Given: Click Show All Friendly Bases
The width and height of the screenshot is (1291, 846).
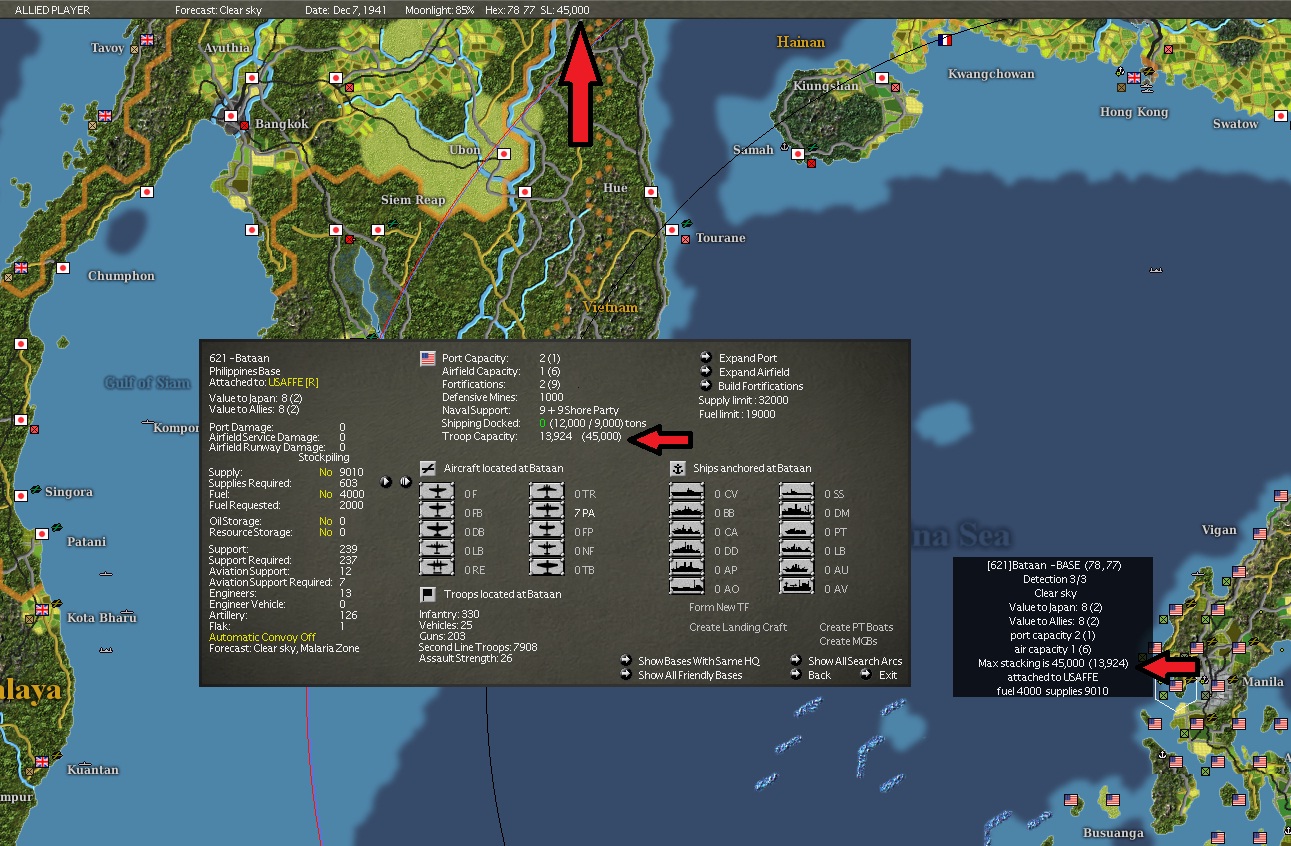Looking at the screenshot, I should pos(690,675).
